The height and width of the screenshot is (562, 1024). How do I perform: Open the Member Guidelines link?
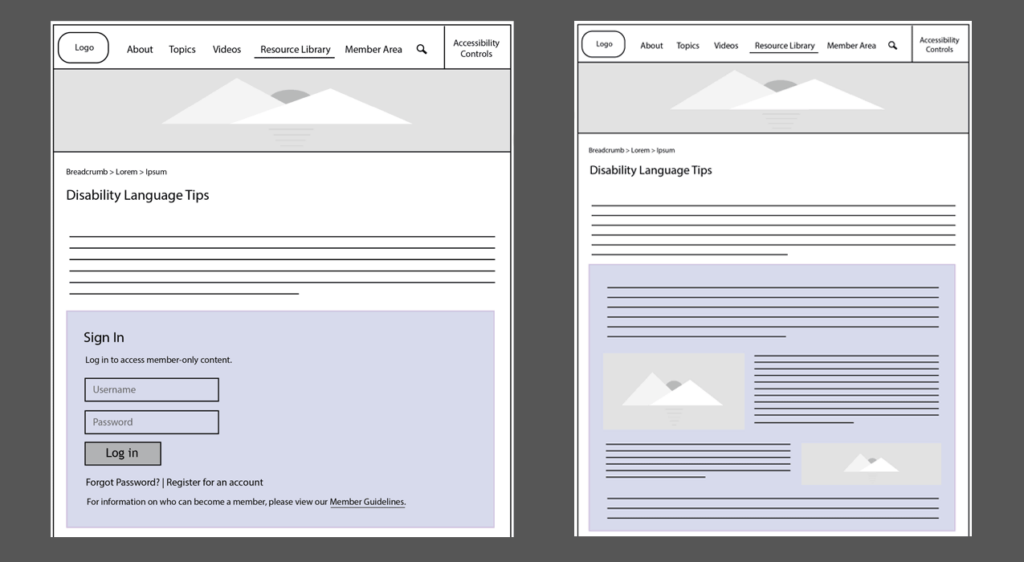(367, 501)
